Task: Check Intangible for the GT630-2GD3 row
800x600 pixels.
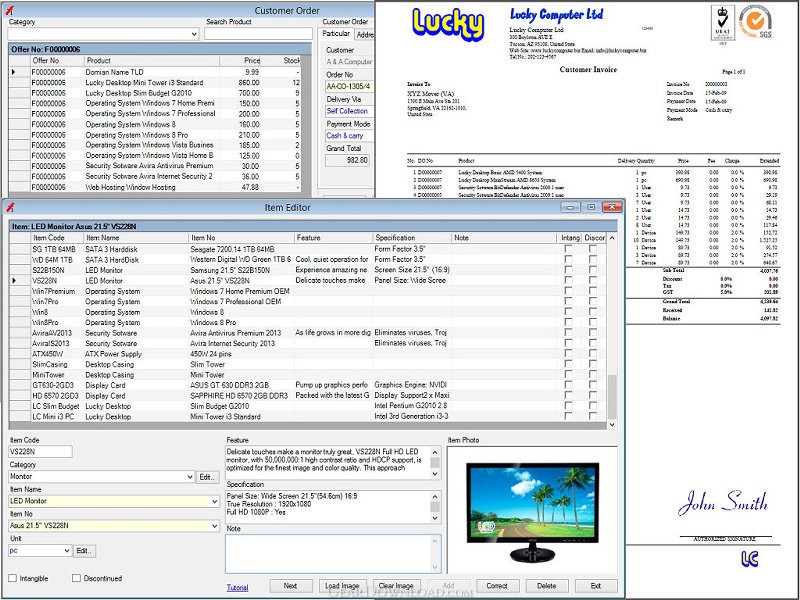Action: point(568,385)
